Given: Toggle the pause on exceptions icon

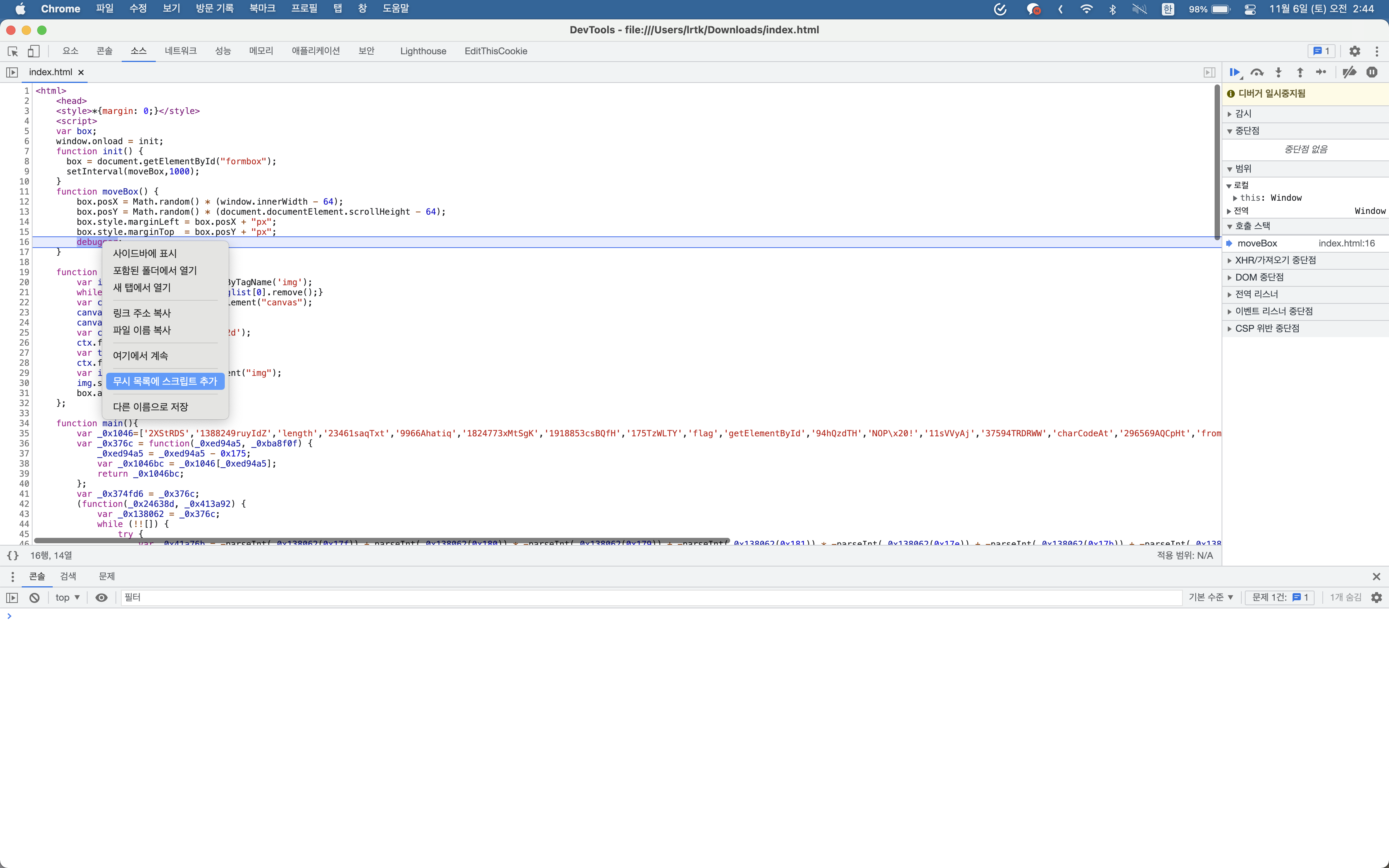Looking at the screenshot, I should coord(1372,72).
